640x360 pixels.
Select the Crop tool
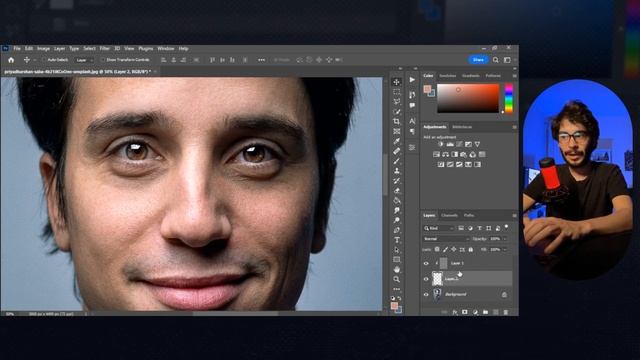click(396, 122)
